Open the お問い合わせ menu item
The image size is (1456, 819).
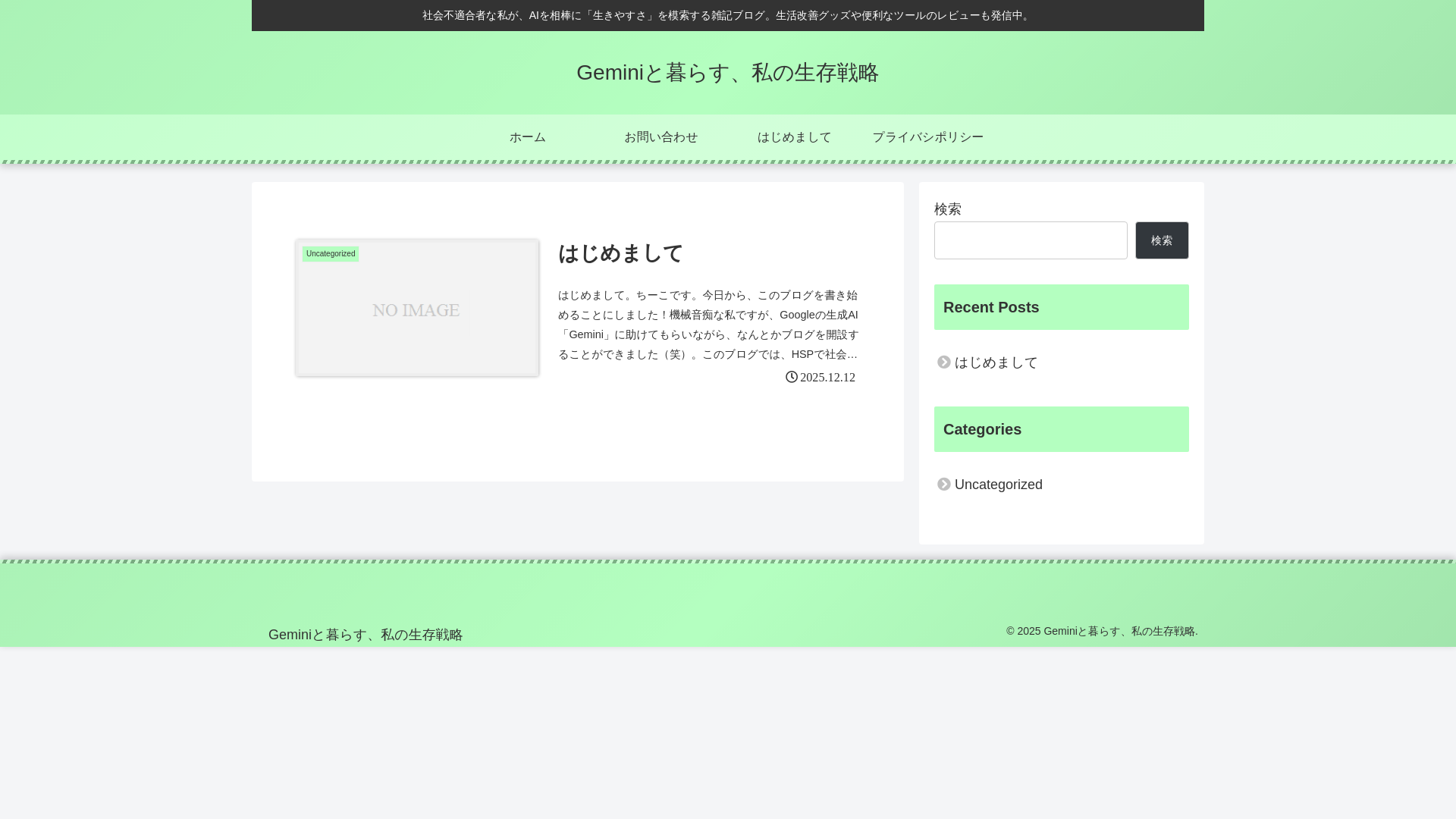pos(661,137)
